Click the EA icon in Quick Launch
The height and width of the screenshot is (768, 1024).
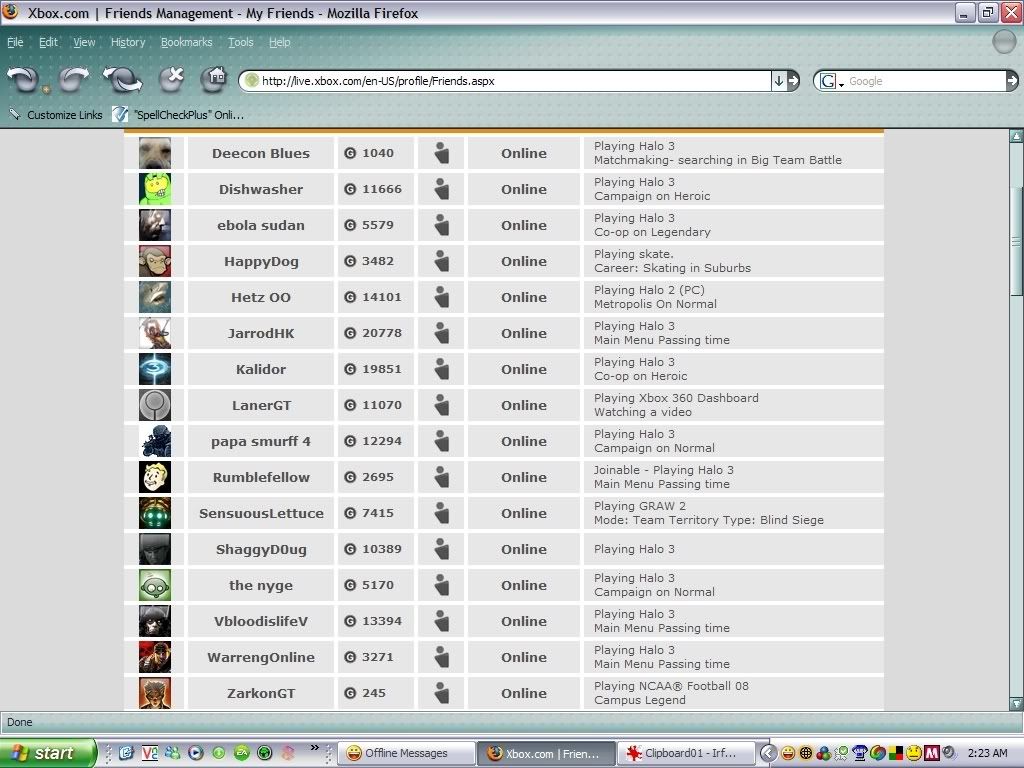[242, 753]
